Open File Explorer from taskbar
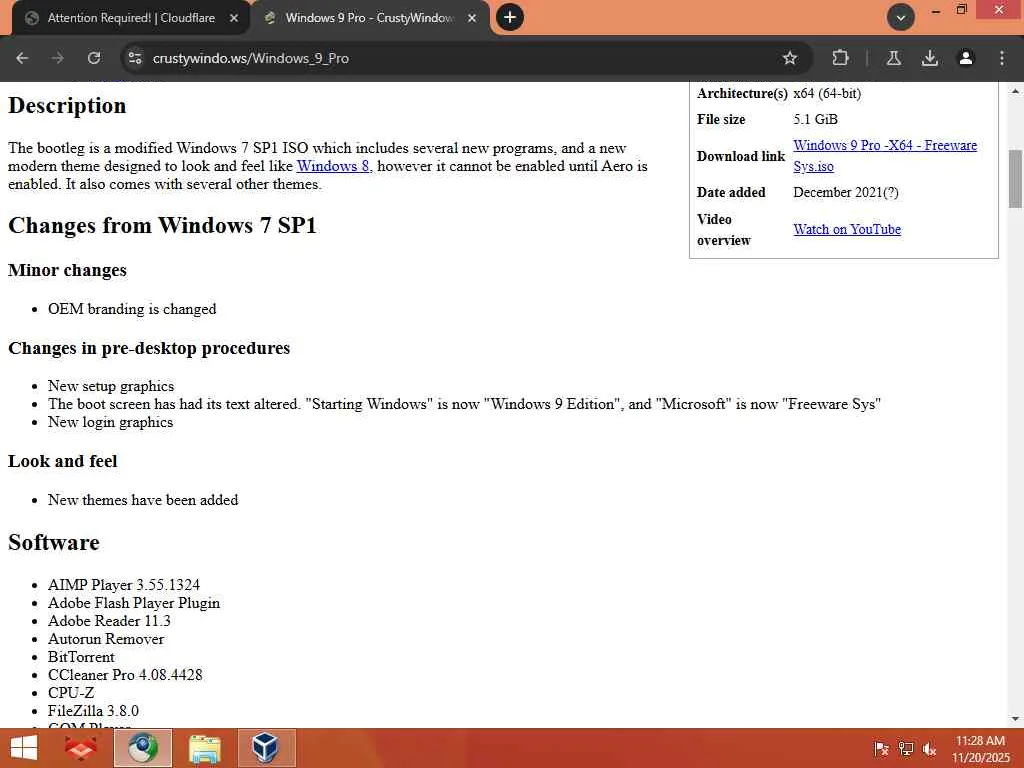Viewport: 1024px width, 768px height. (x=204, y=748)
